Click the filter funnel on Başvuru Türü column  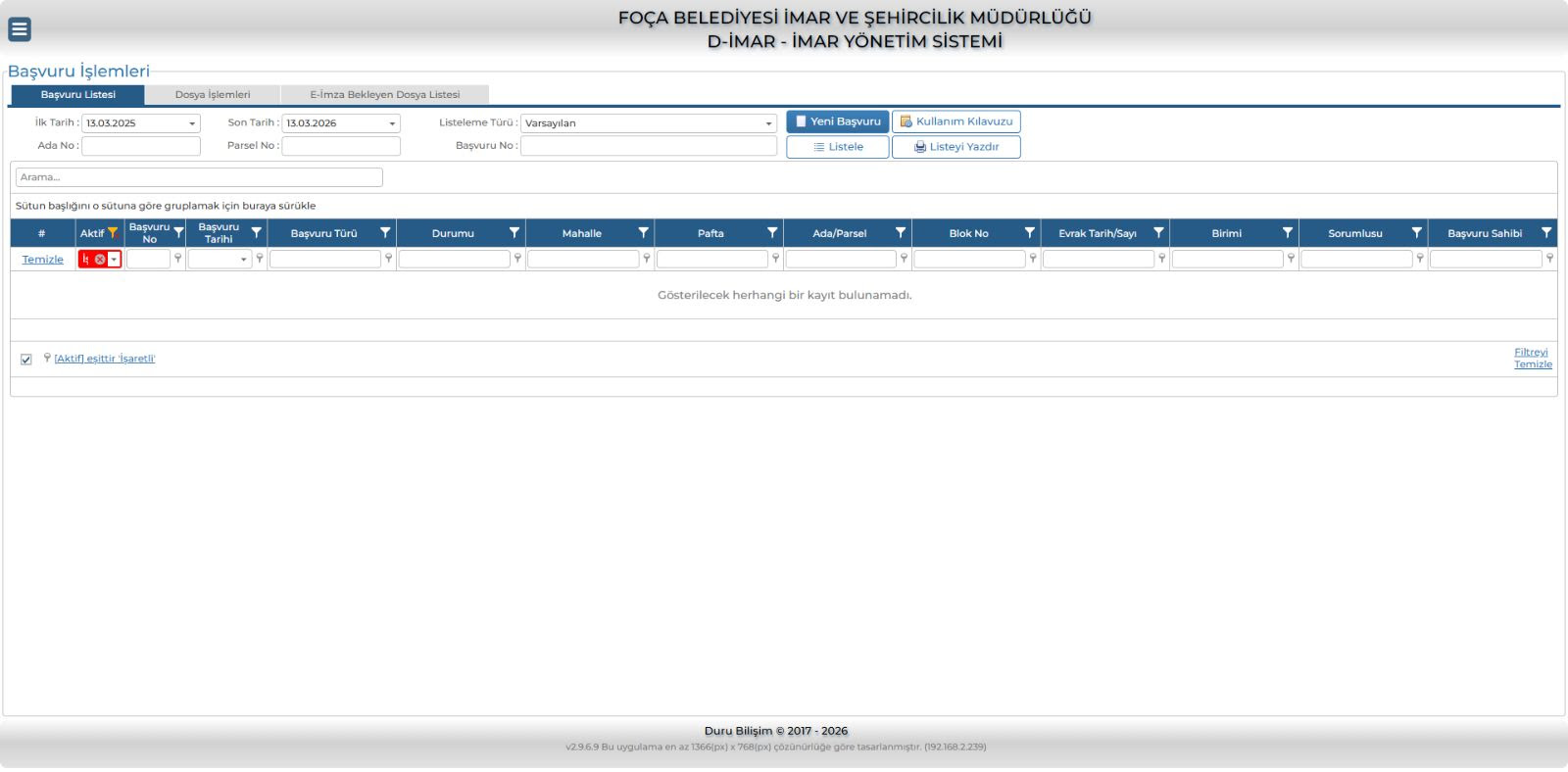pos(385,233)
